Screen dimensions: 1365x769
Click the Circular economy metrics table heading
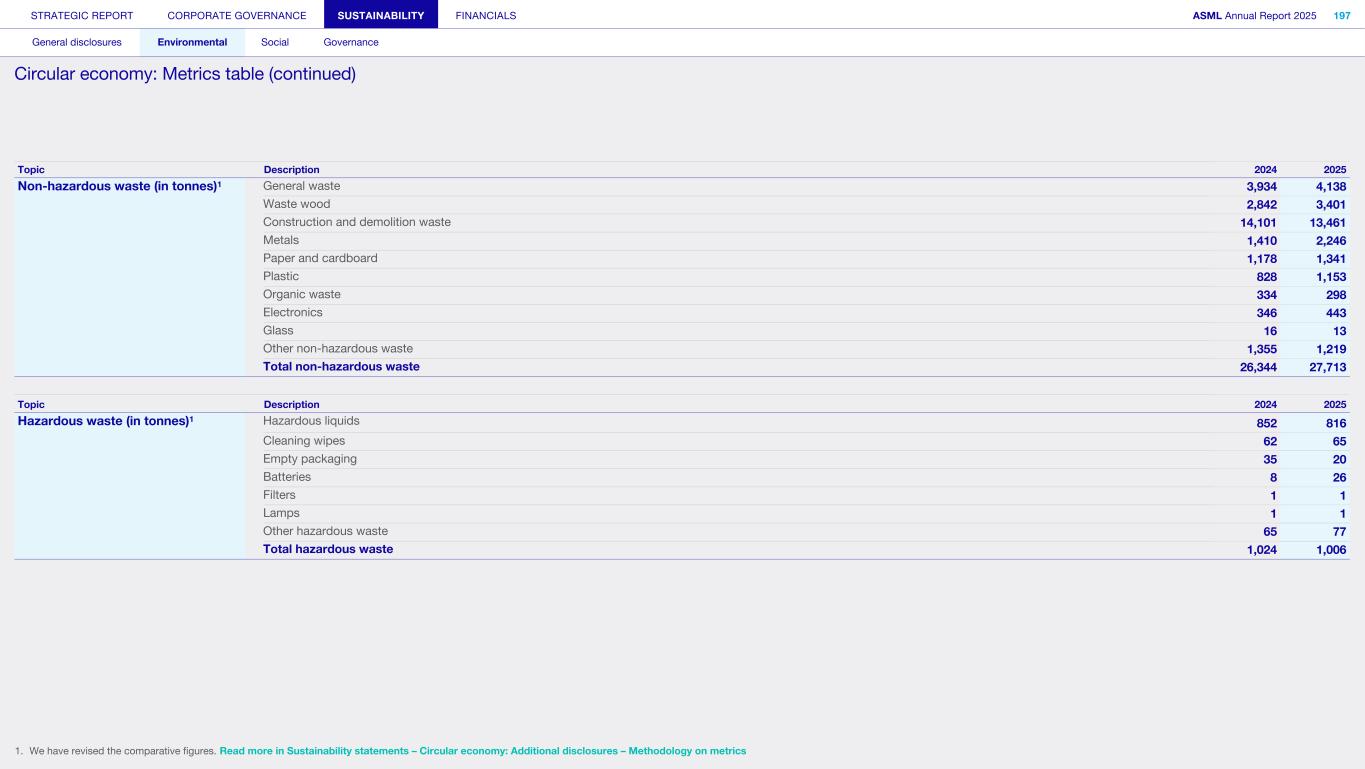pyautogui.click(x=185, y=74)
